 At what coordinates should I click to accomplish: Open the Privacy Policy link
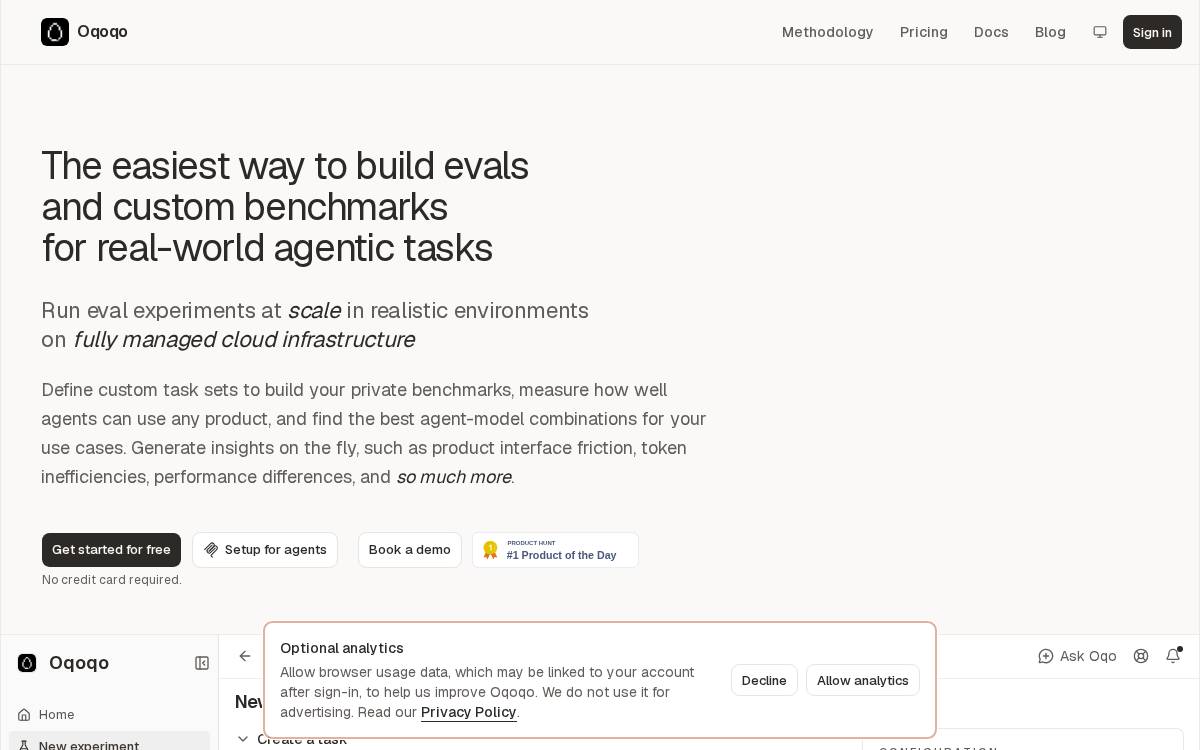[x=469, y=712]
